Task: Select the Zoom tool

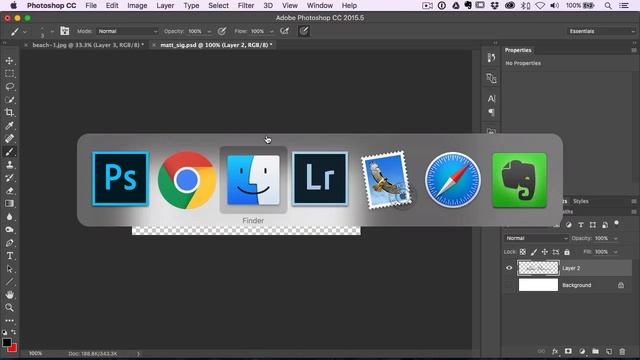Action: pyautogui.click(x=9, y=308)
